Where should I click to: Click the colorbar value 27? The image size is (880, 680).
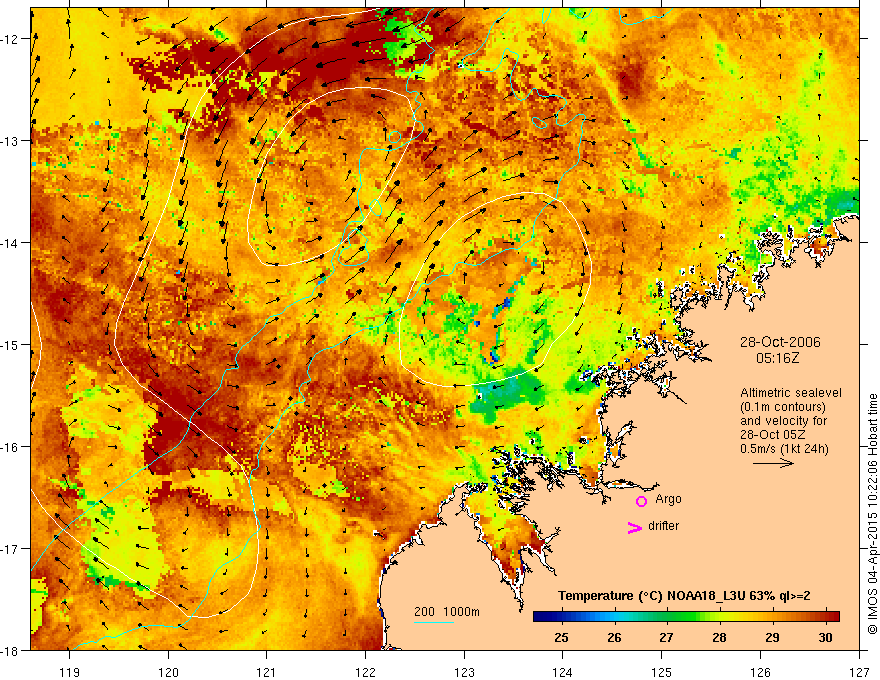666,637
